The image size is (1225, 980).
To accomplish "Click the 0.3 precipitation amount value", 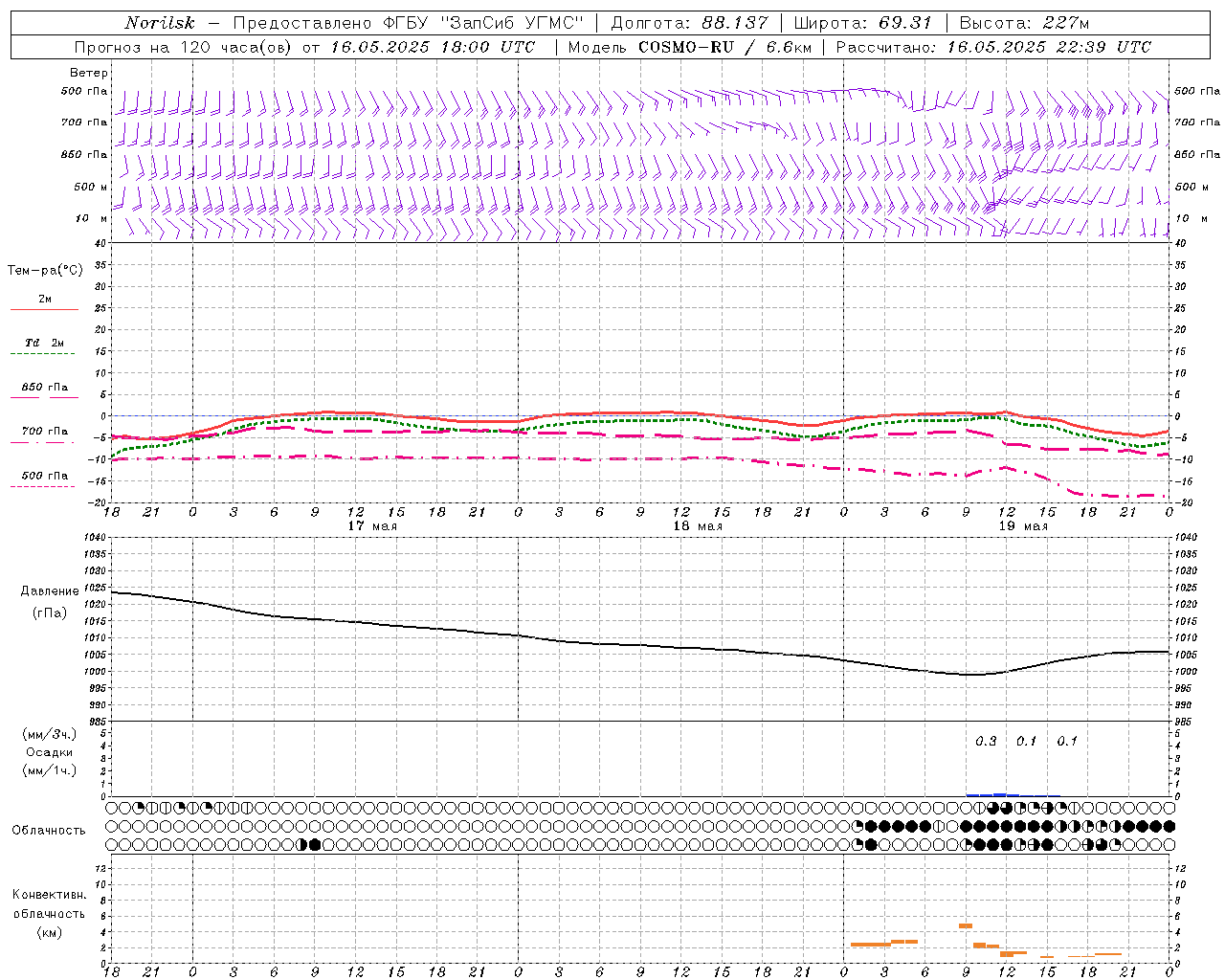I will pos(986,742).
